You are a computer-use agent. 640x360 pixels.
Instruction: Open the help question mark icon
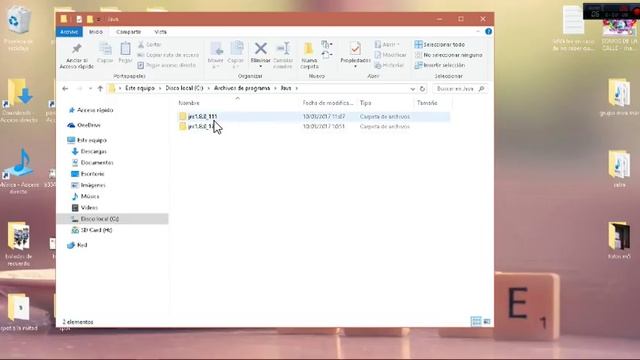tap(489, 31)
